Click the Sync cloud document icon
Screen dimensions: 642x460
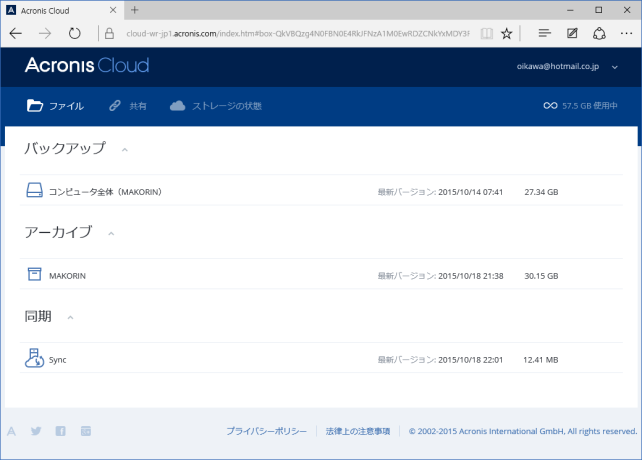point(34,358)
